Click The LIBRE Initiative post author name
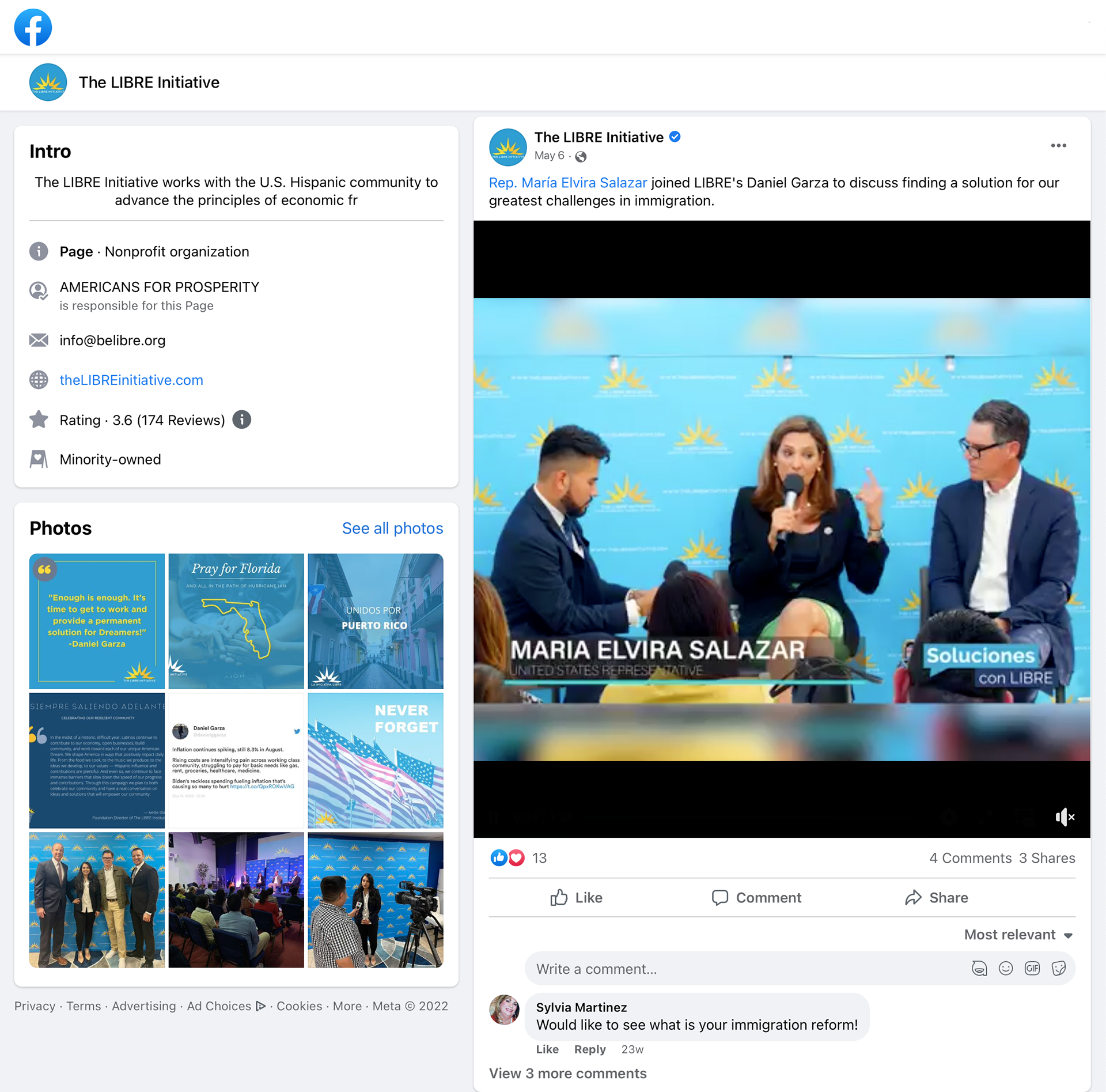This screenshot has height=1092, width=1106. click(599, 137)
